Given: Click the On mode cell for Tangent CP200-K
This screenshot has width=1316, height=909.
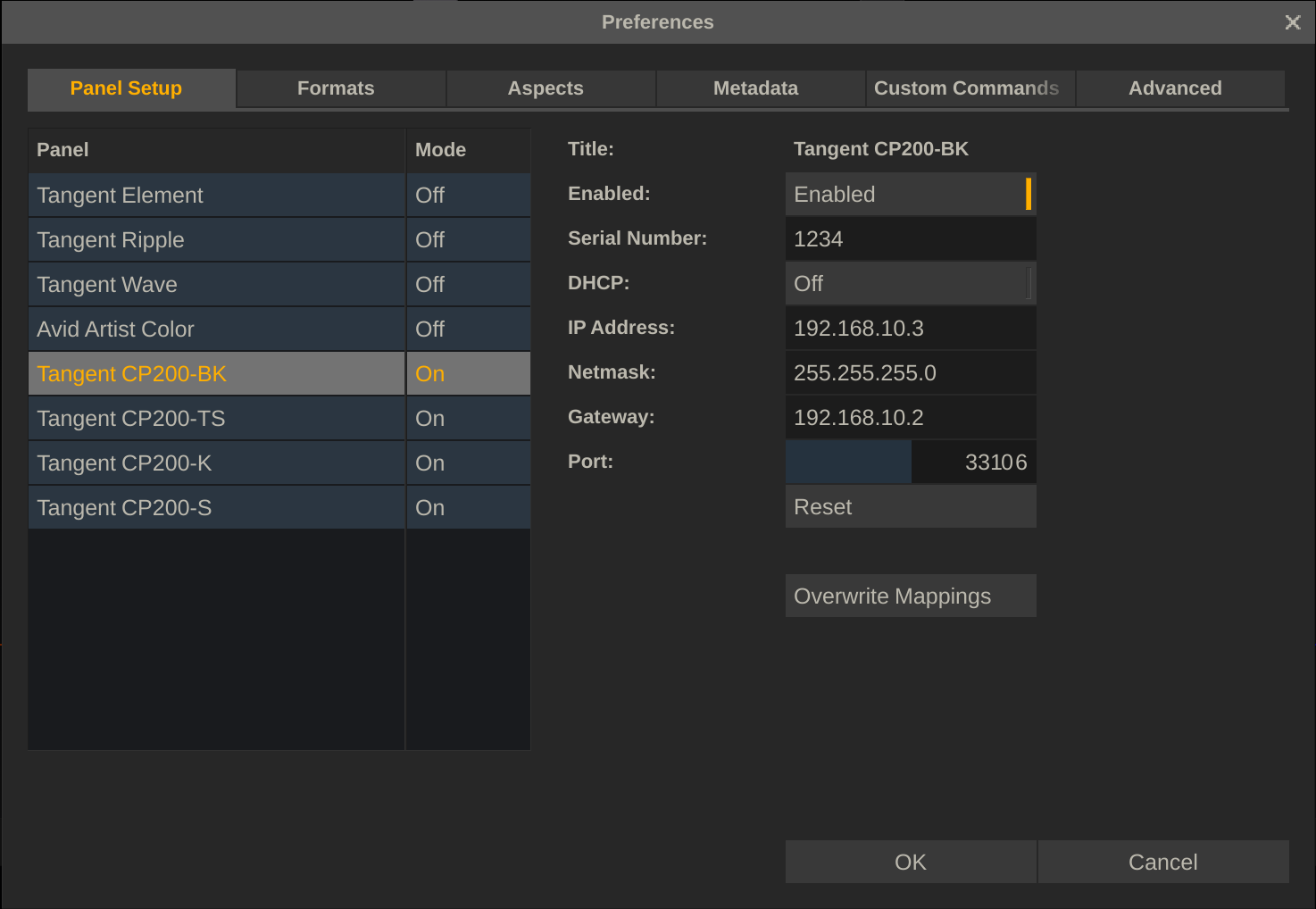Looking at the screenshot, I should (x=469, y=463).
